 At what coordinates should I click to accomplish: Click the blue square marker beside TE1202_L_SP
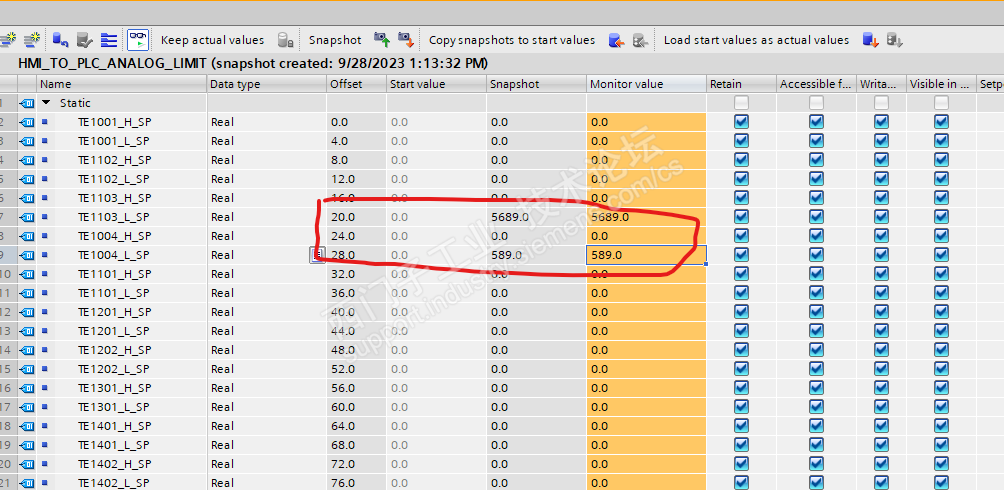point(45,368)
